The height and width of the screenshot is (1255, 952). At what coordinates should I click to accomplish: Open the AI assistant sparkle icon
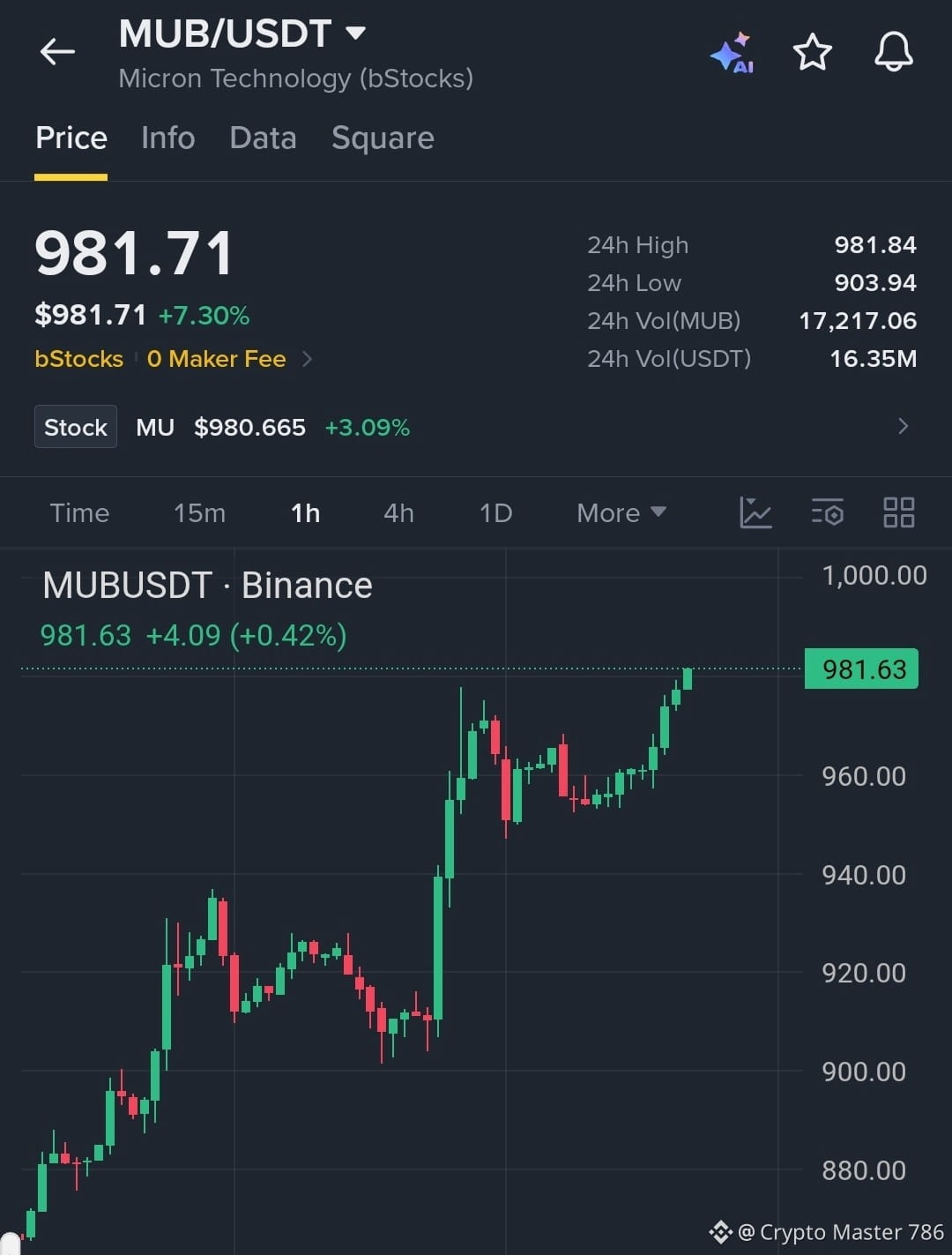coord(733,53)
